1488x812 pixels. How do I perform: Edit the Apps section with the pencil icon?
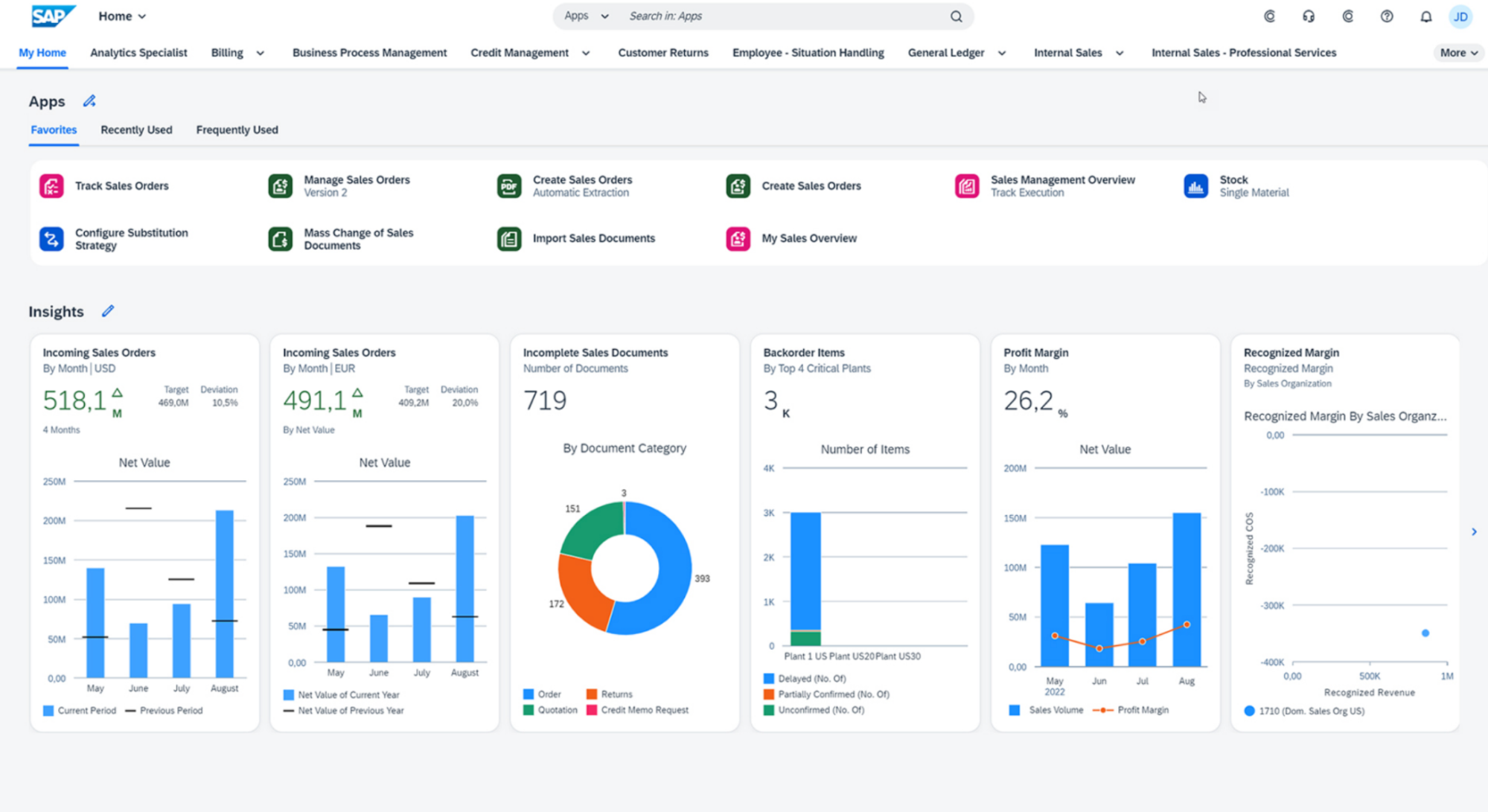(89, 101)
